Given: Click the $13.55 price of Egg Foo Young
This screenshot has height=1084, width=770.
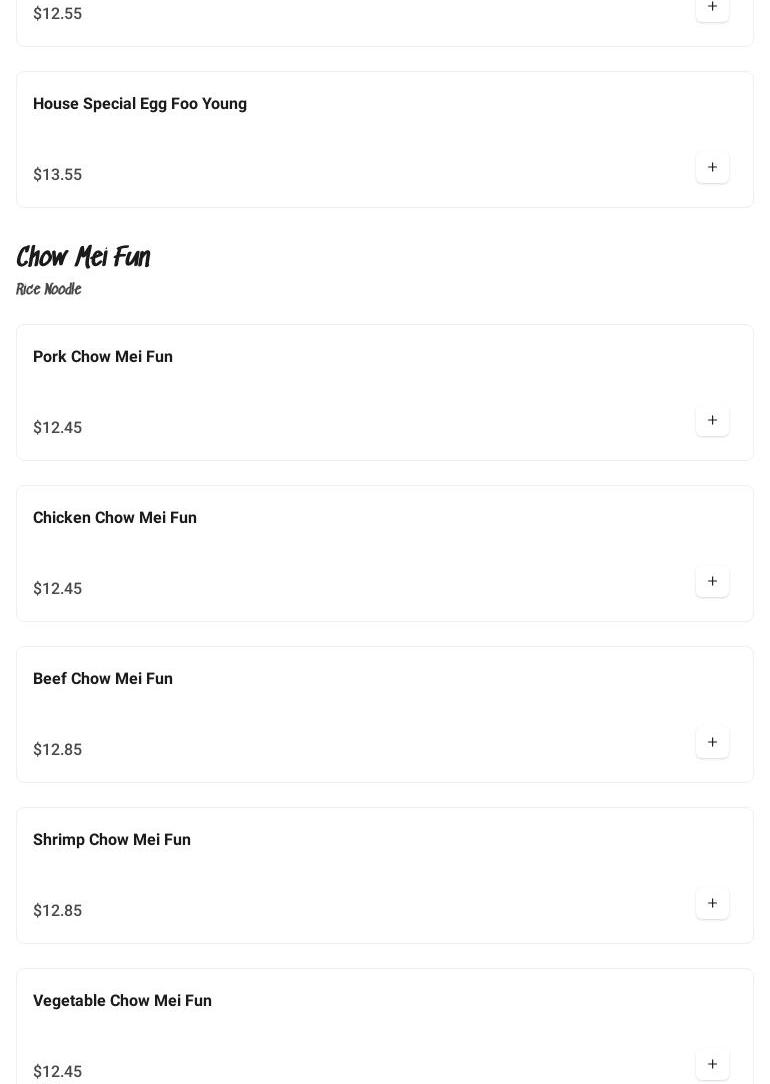Looking at the screenshot, I should pos(57,174).
